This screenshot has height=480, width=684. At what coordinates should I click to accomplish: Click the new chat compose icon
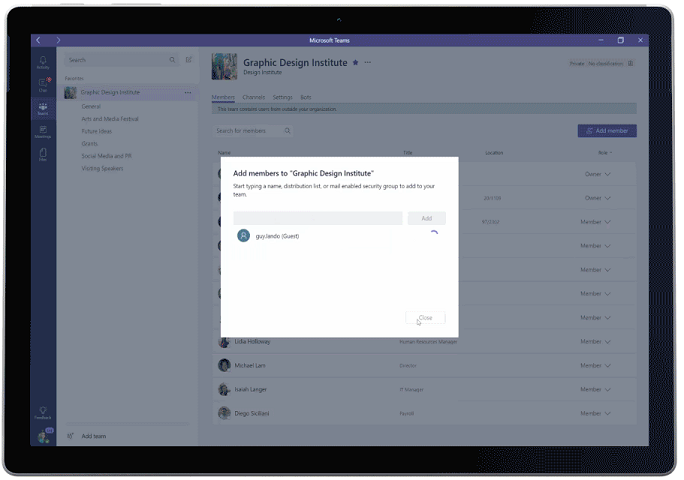pyautogui.click(x=188, y=60)
